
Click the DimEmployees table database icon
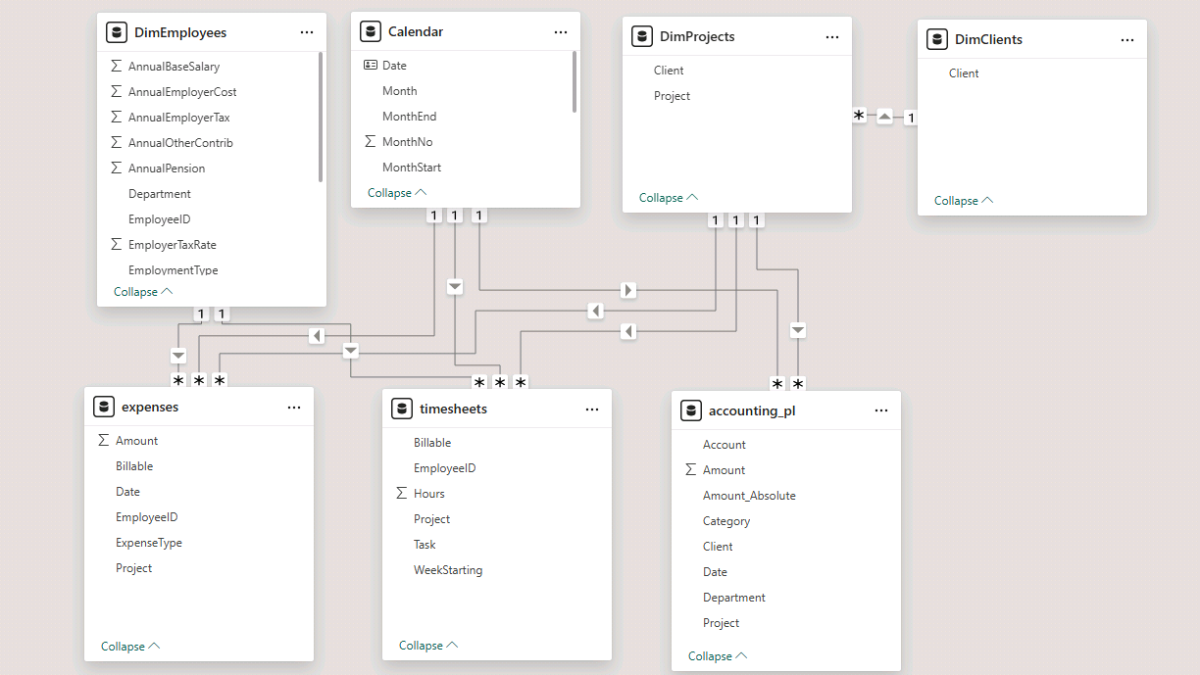117,33
